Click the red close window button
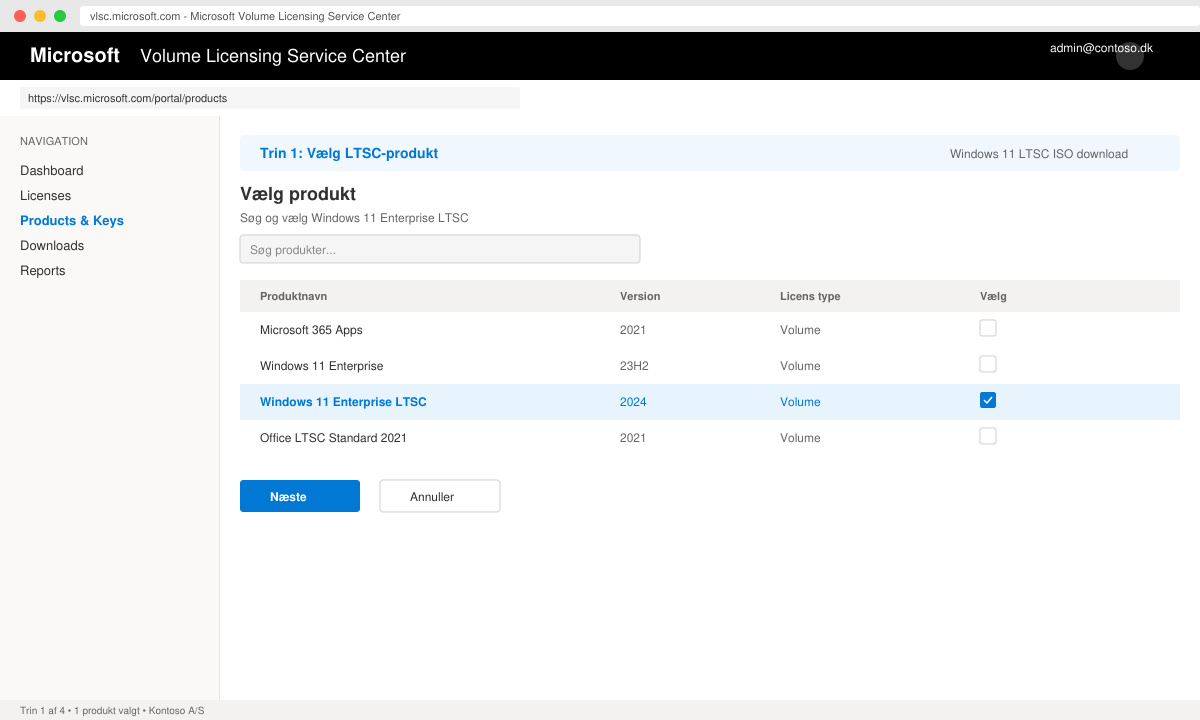This screenshot has height=720, width=1200. point(20,16)
